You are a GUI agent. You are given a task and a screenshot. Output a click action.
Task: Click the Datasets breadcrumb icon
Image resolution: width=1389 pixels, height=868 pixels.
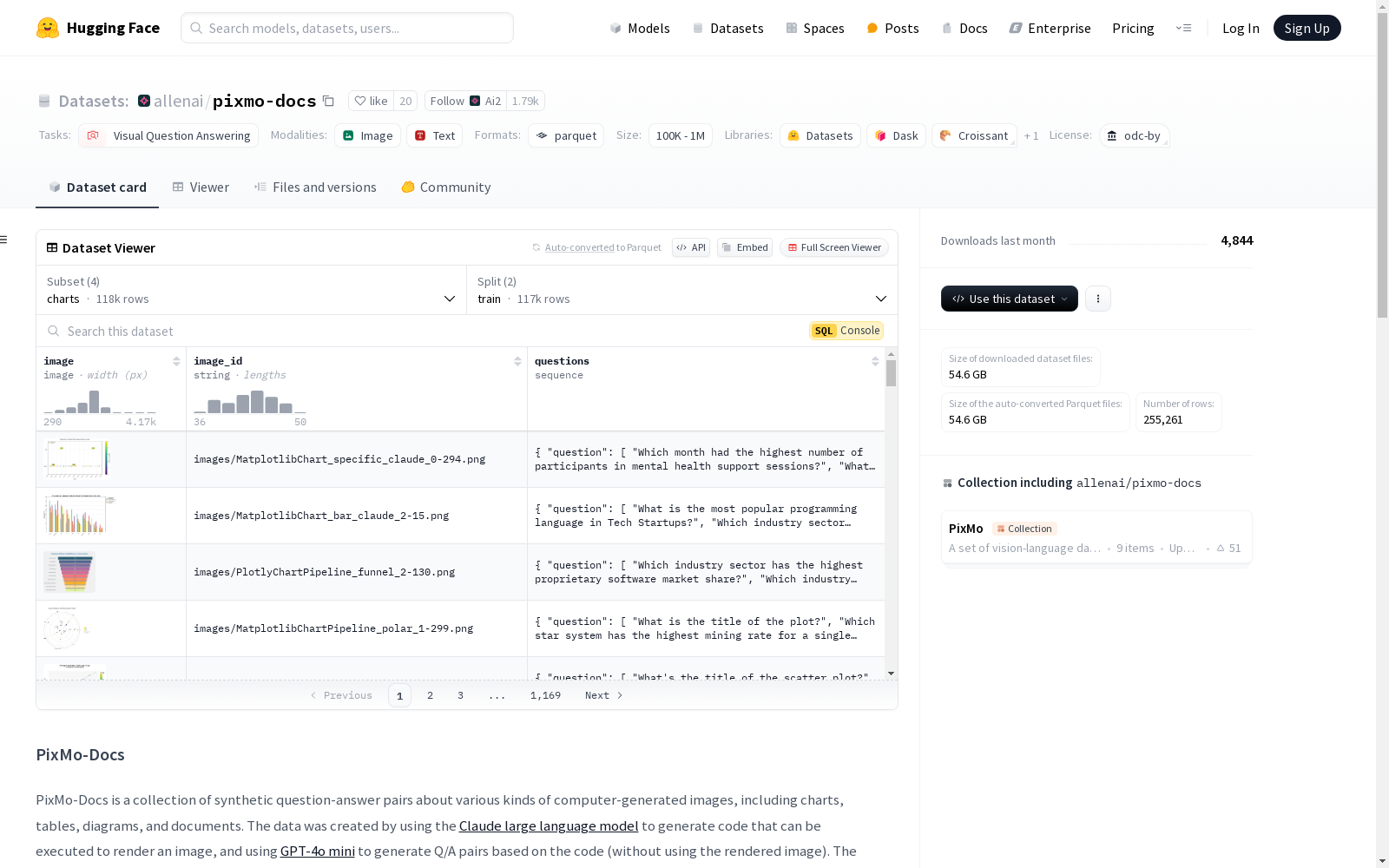[x=44, y=101]
